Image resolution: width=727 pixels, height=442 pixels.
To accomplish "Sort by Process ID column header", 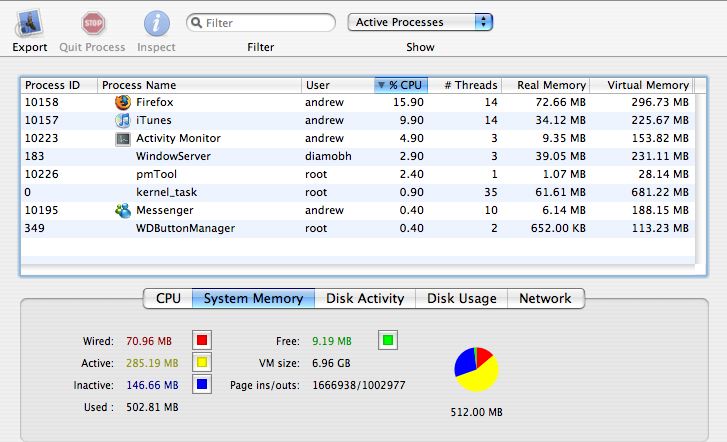I will [x=59, y=85].
